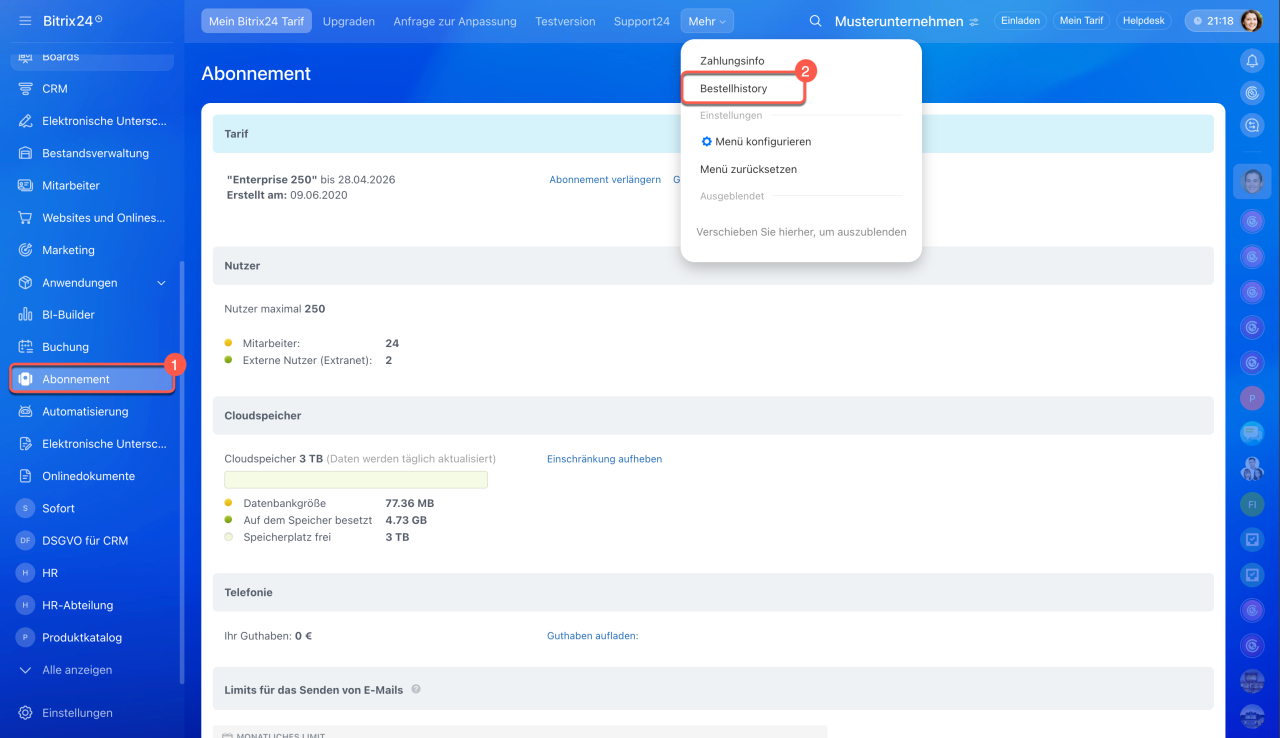This screenshot has height=738, width=1280.
Task: Collapse the Mehr dropdown menu
Action: [x=707, y=21]
